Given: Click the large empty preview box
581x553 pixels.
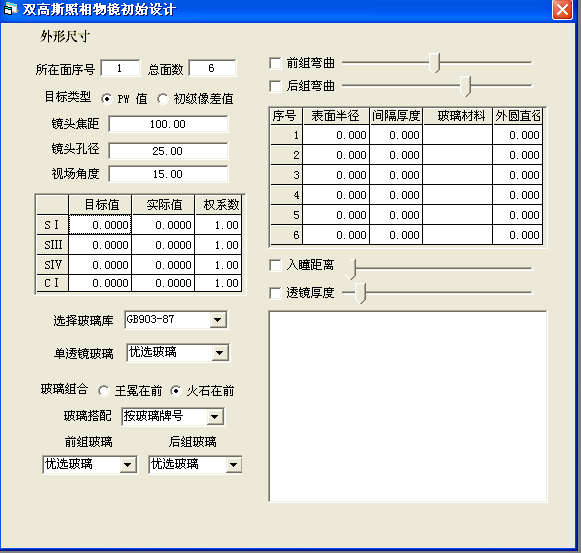Looking at the screenshot, I should click(x=408, y=407).
